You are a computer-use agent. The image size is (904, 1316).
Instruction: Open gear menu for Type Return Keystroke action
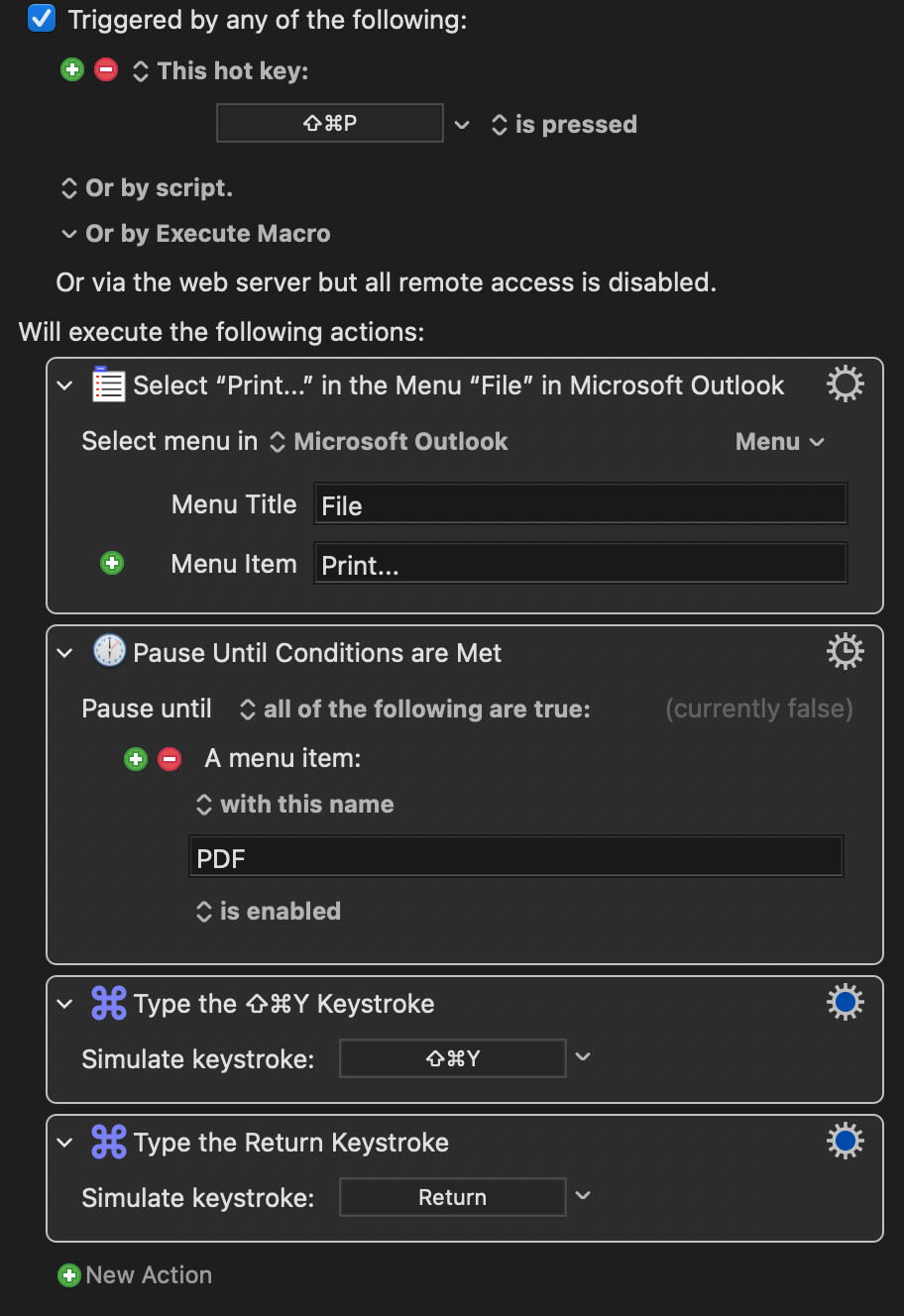846,1142
